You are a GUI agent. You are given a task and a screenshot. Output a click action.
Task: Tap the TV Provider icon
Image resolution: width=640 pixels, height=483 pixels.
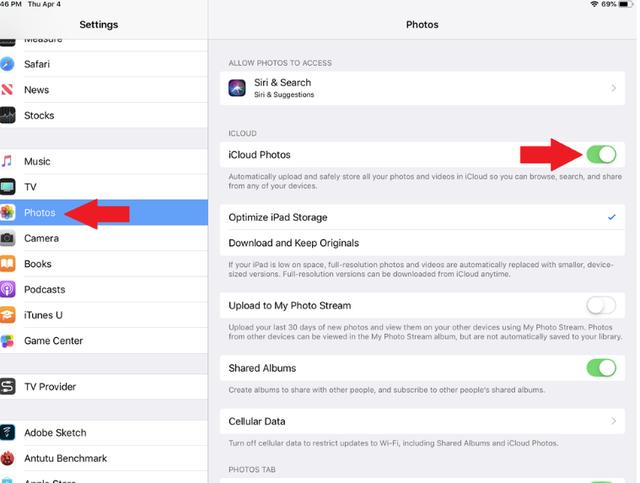coord(7,387)
